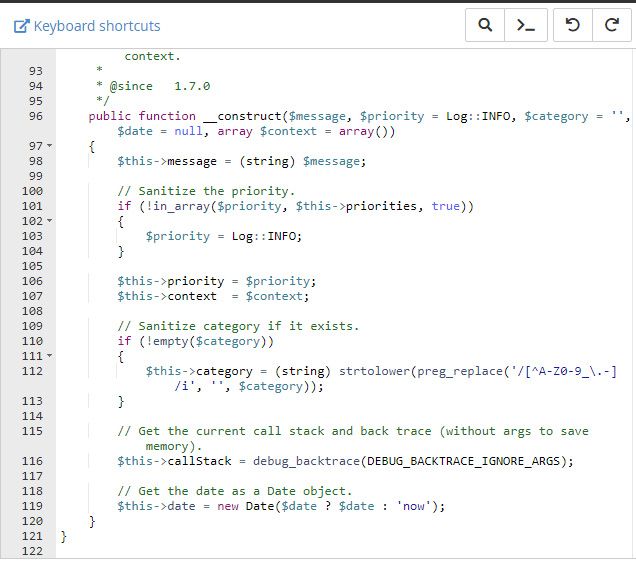Click 'strtolower' on line 112
636x569 pixels.
[x=374, y=371]
